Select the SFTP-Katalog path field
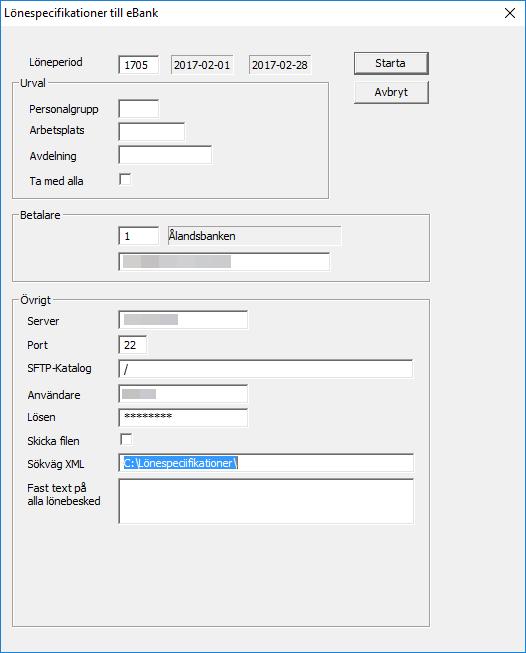 click(x=266, y=369)
